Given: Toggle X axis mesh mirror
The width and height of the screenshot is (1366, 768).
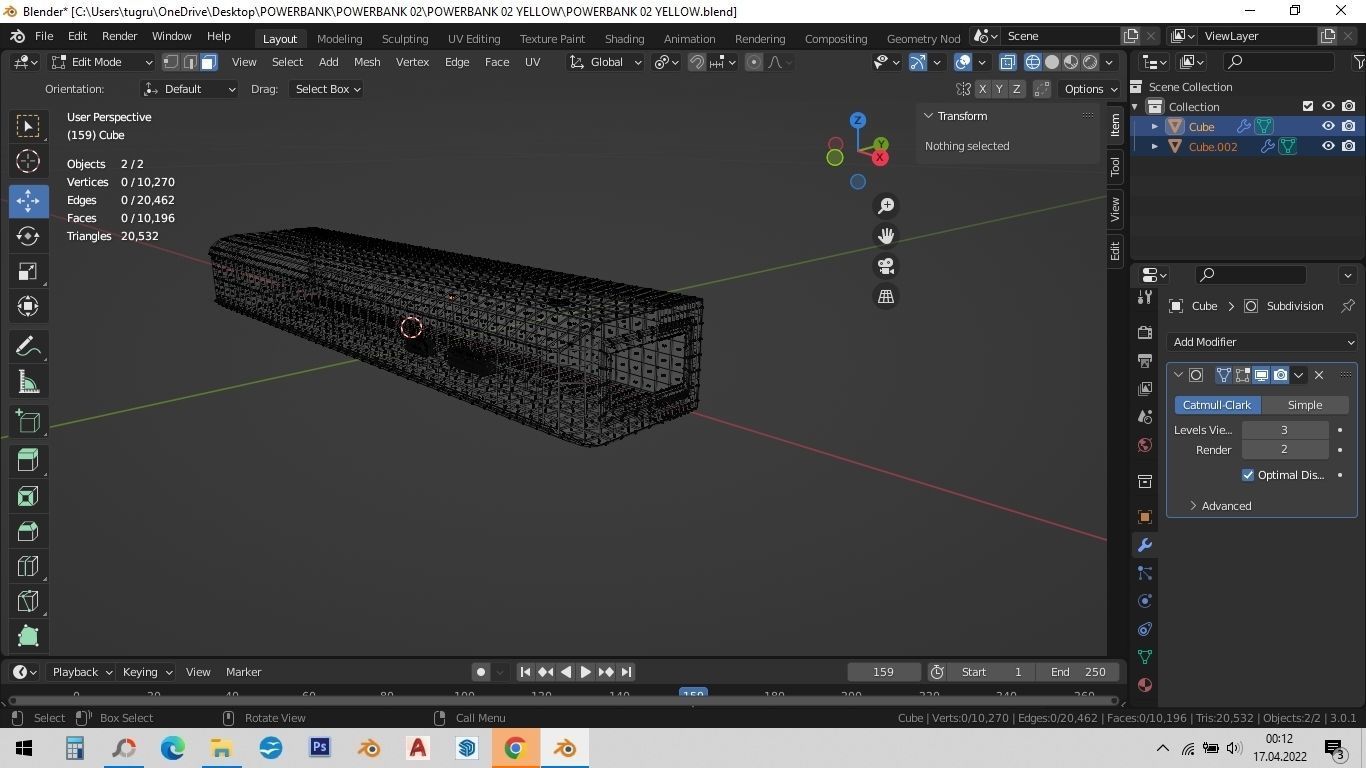Looking at the screenshot, I should tap(982, 89).
